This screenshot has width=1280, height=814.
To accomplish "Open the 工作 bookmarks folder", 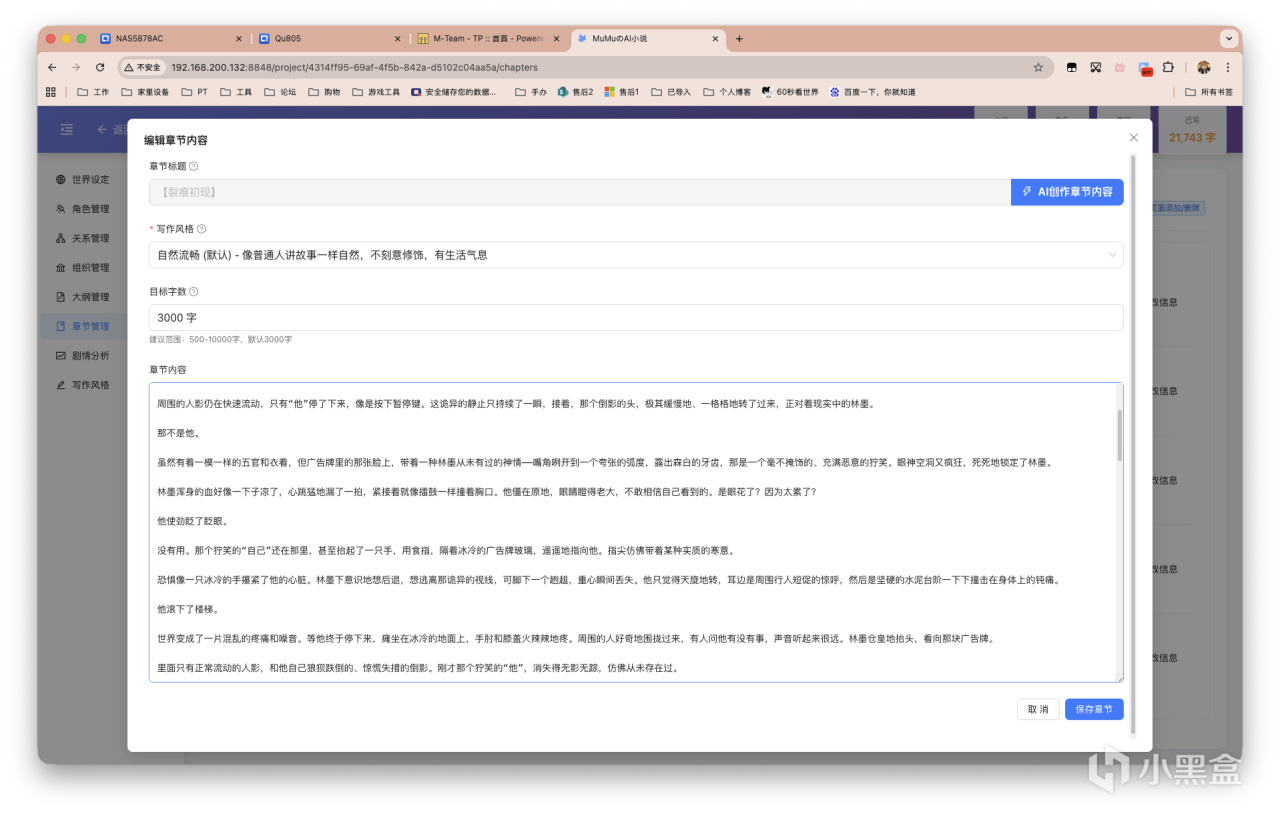I will (94, 92).
